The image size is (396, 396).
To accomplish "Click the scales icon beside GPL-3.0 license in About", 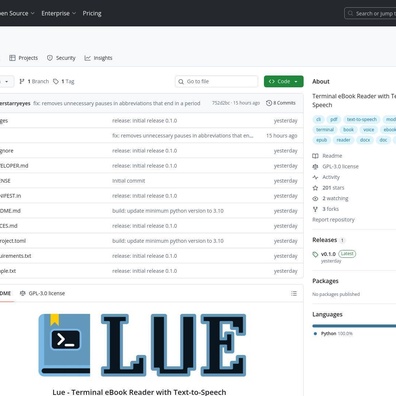I will (315, 166).
